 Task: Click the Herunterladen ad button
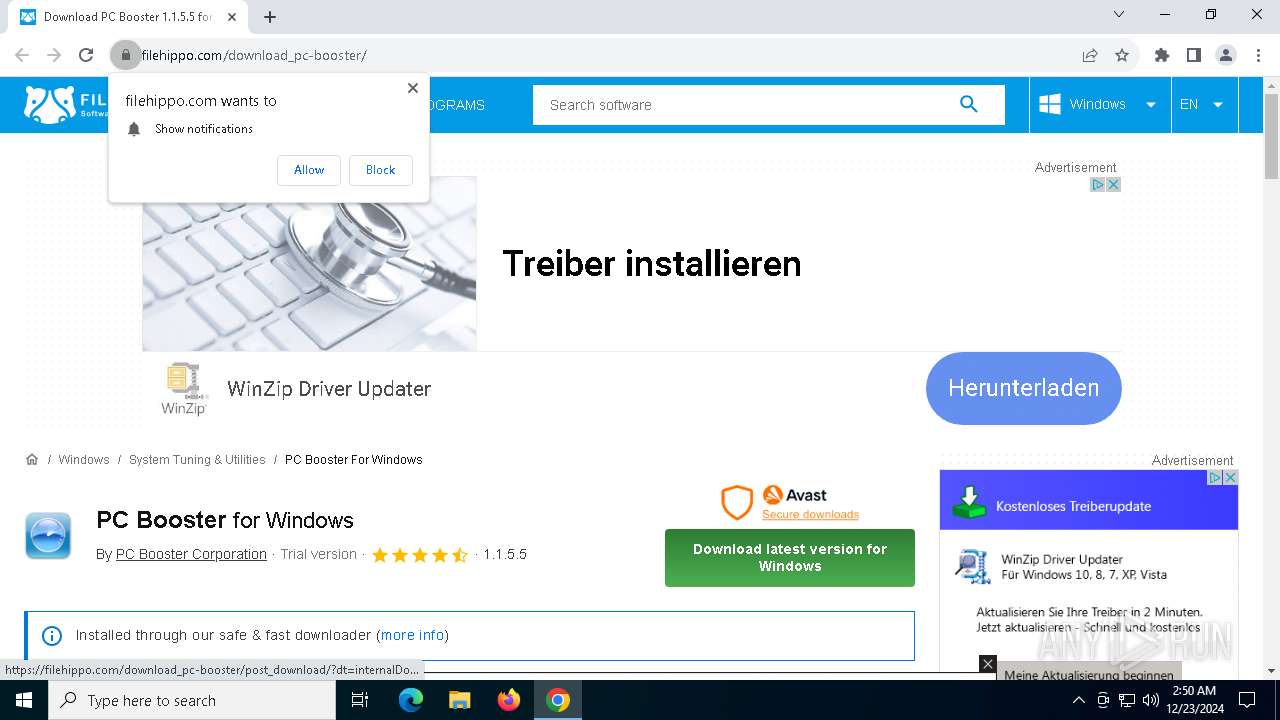[x=1023, y=388]
